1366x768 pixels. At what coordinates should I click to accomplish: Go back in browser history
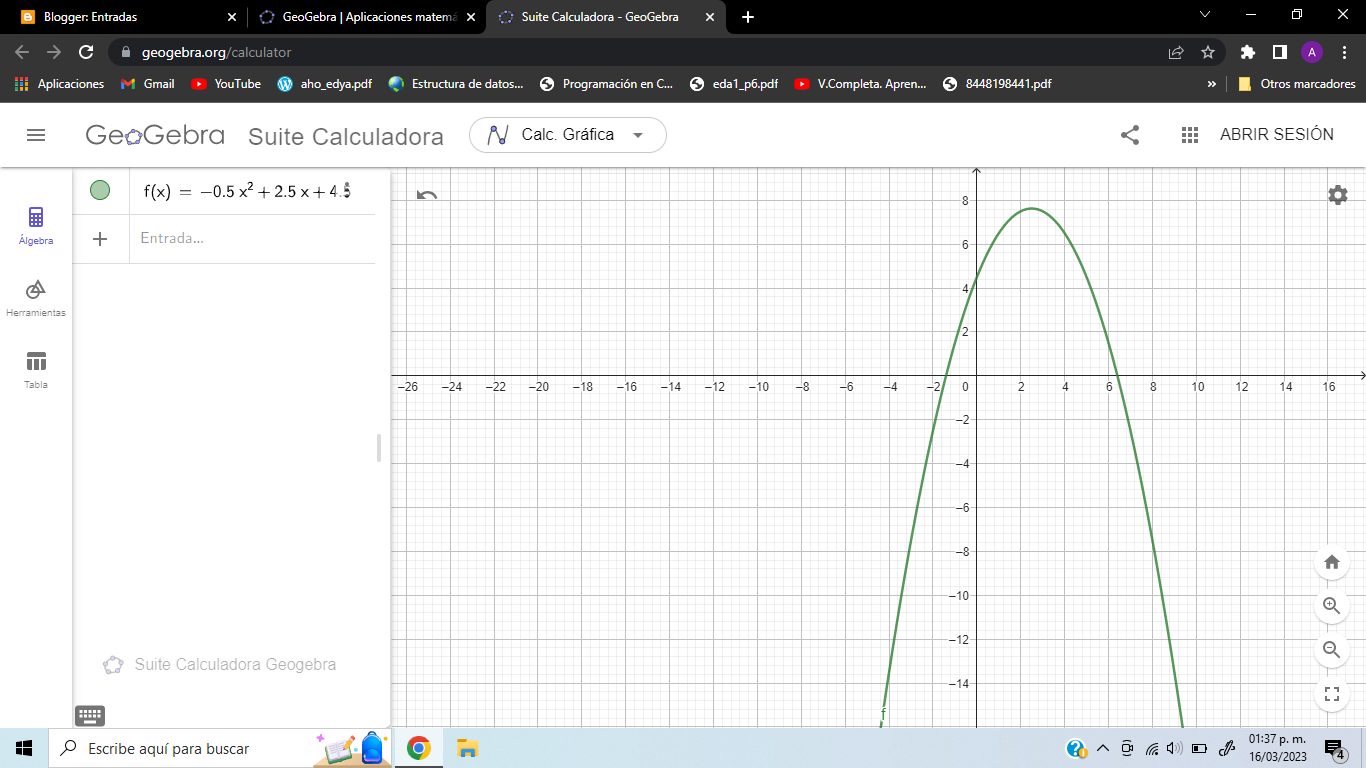(x=22, y=52)
